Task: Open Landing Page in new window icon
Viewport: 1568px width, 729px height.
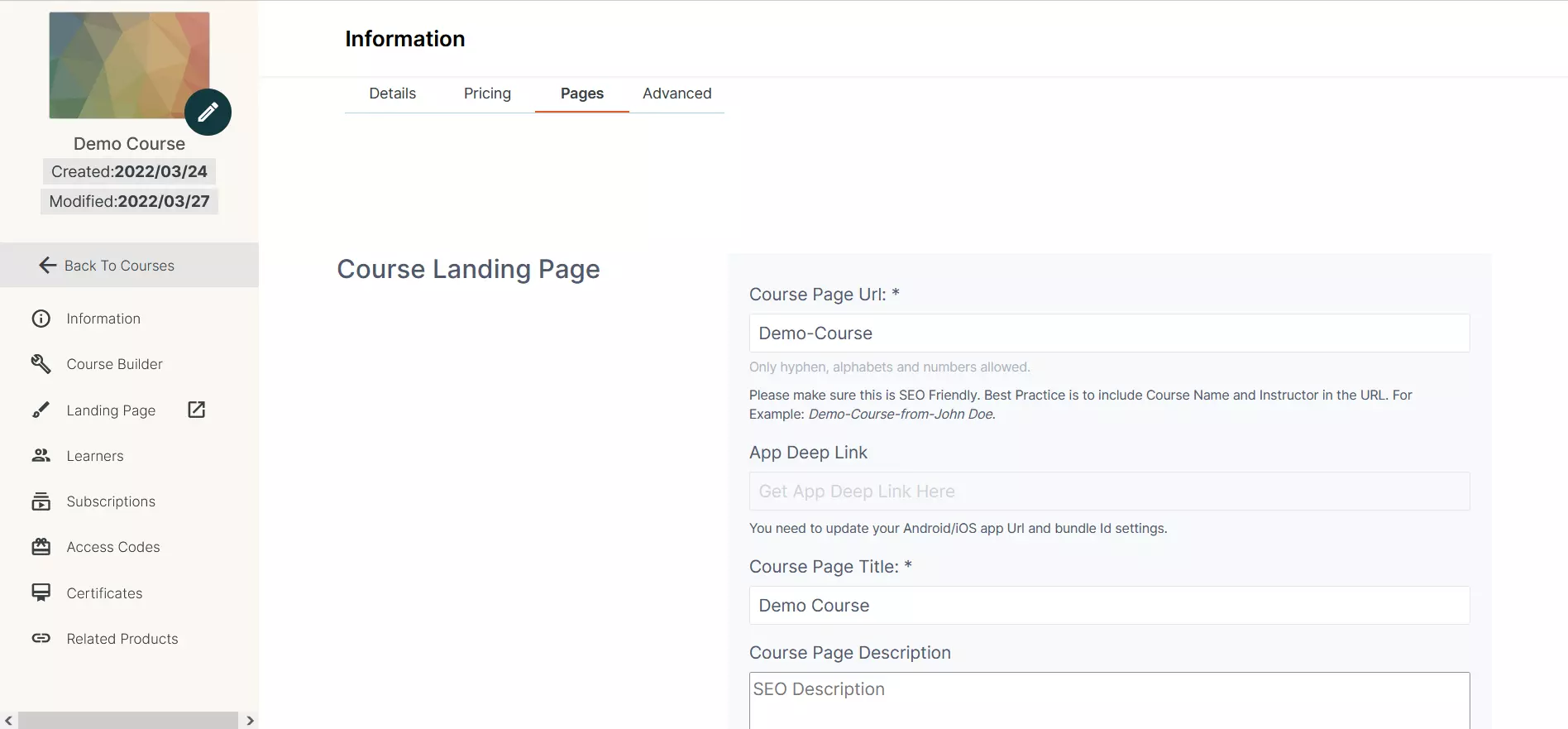Action: [x=196, y=410]
